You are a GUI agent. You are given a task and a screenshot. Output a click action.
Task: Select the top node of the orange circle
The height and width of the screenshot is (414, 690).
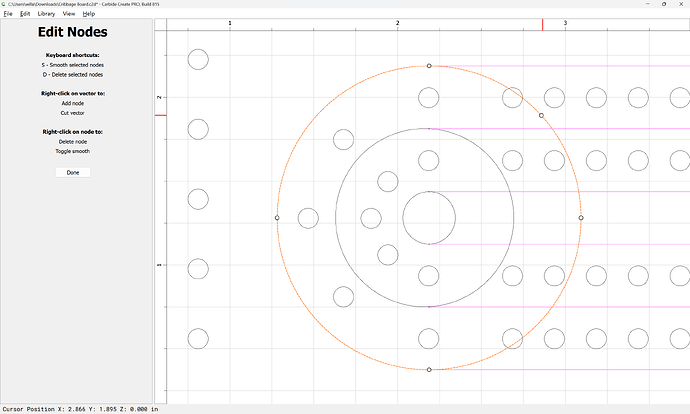tap(429, 66)
